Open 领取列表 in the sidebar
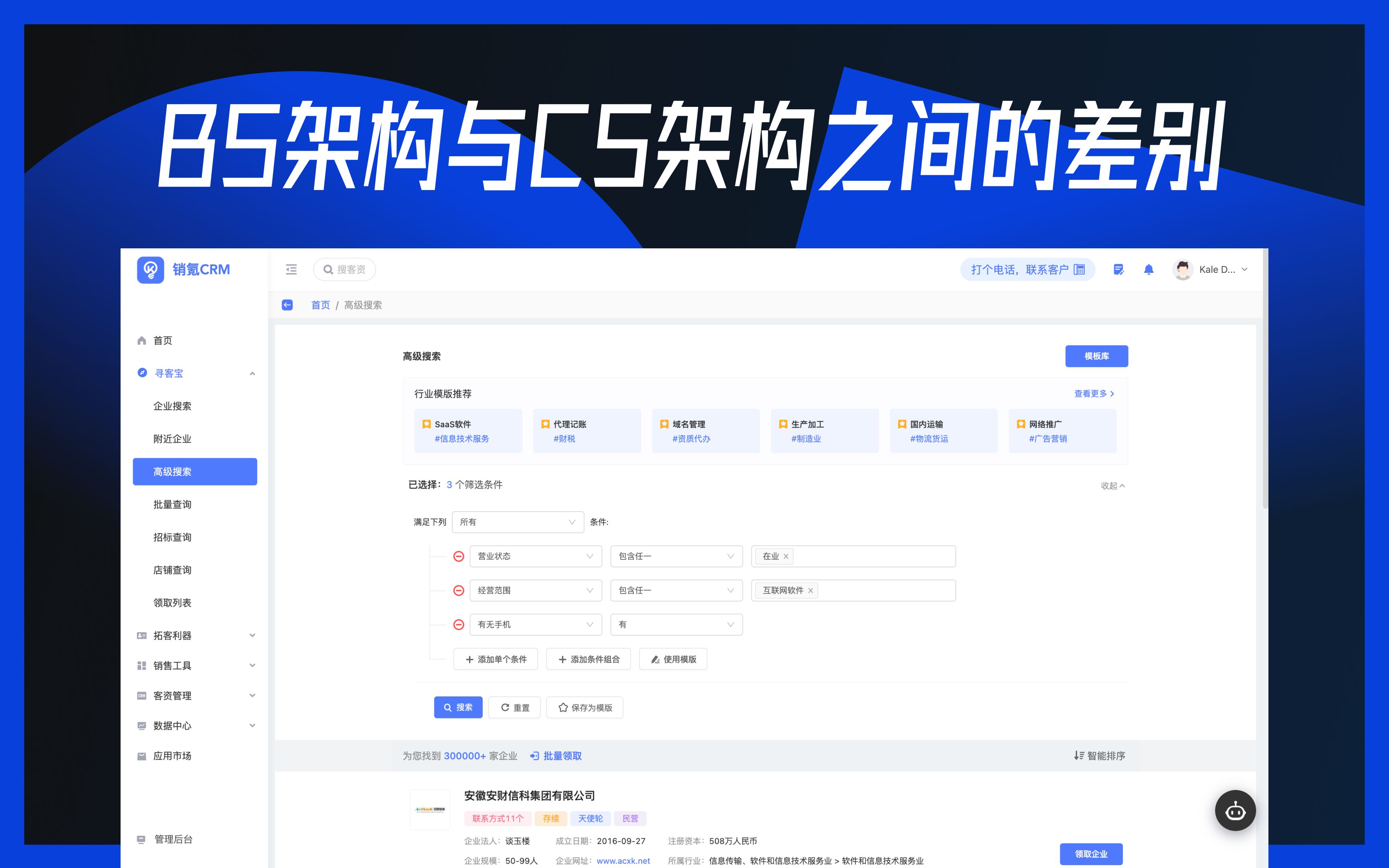Screen dimensions: 1389x868 172,602
